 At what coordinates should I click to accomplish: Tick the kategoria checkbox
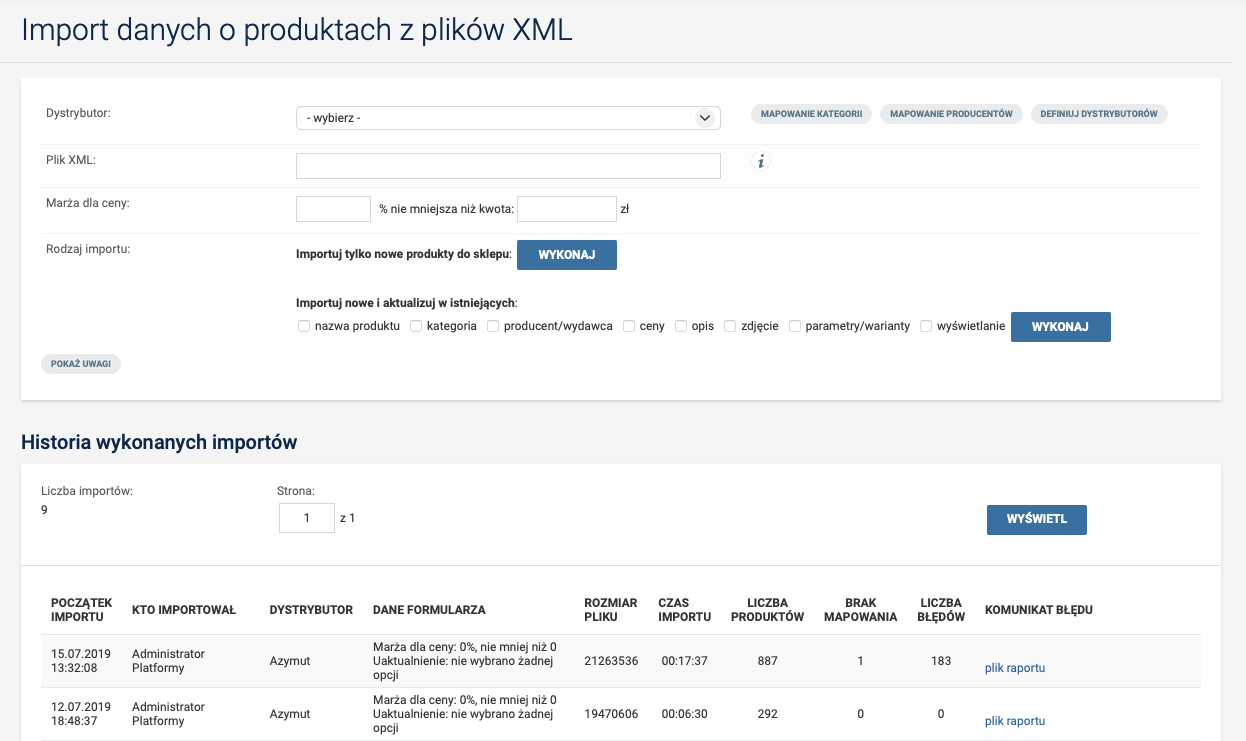coord(416,326)
